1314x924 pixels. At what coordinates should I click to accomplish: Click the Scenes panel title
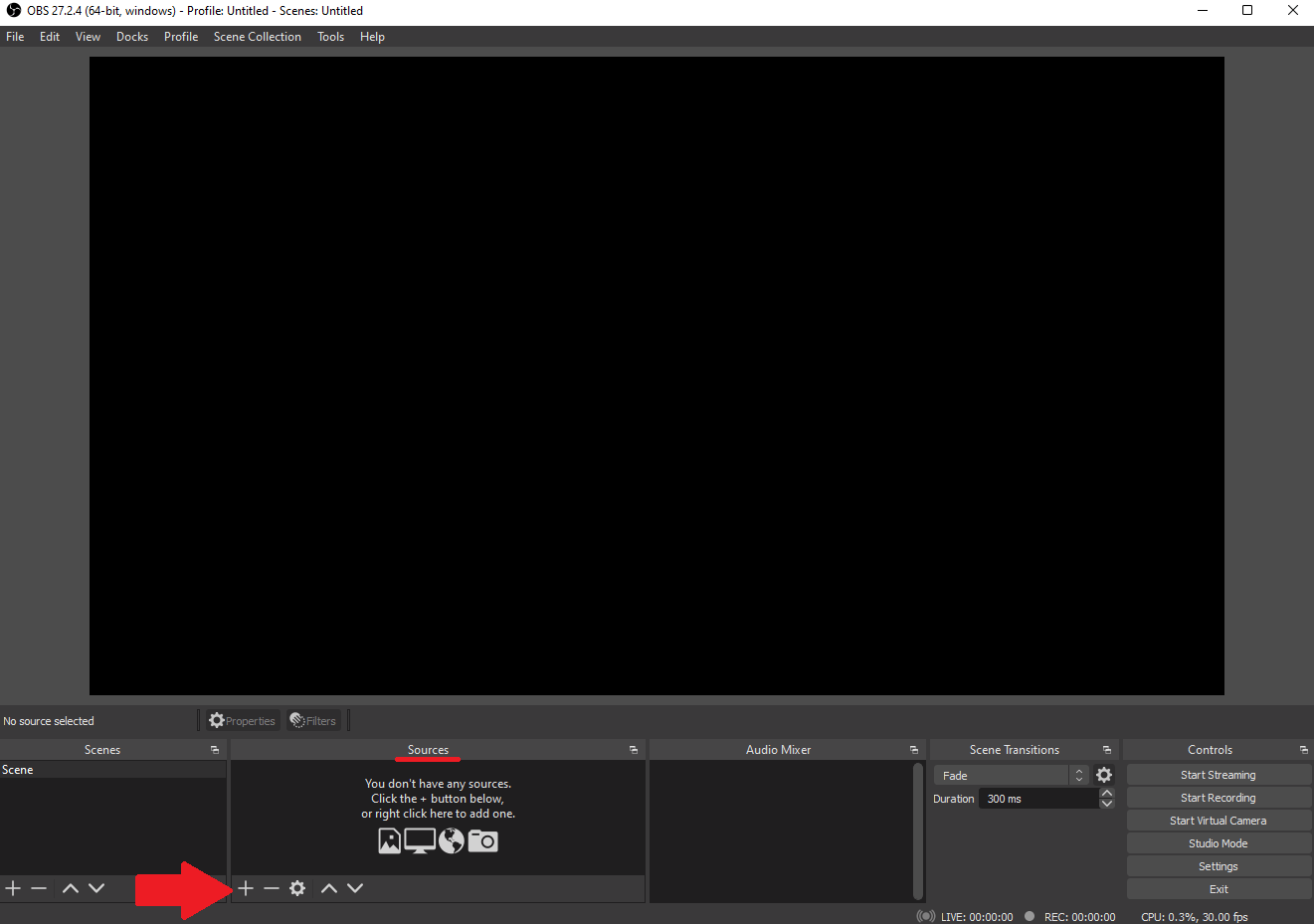click(102, 750)
